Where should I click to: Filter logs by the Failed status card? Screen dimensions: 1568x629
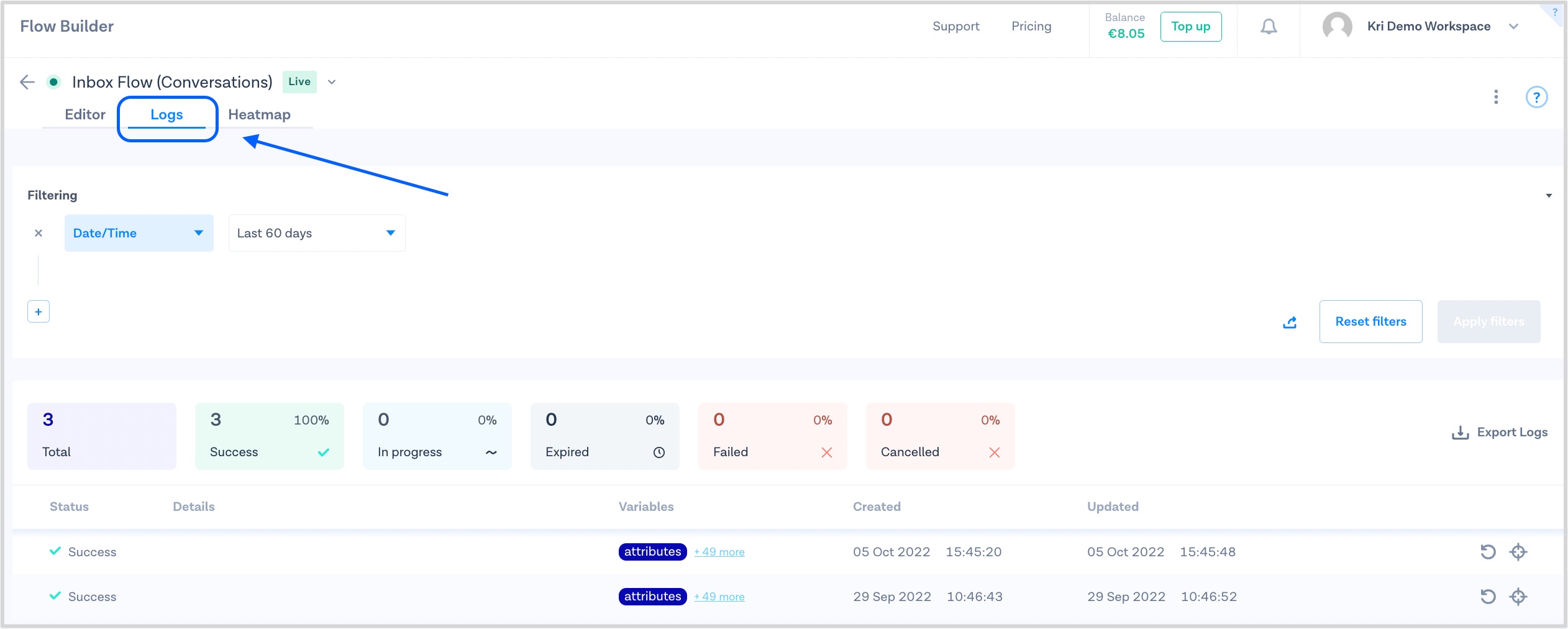772,436
